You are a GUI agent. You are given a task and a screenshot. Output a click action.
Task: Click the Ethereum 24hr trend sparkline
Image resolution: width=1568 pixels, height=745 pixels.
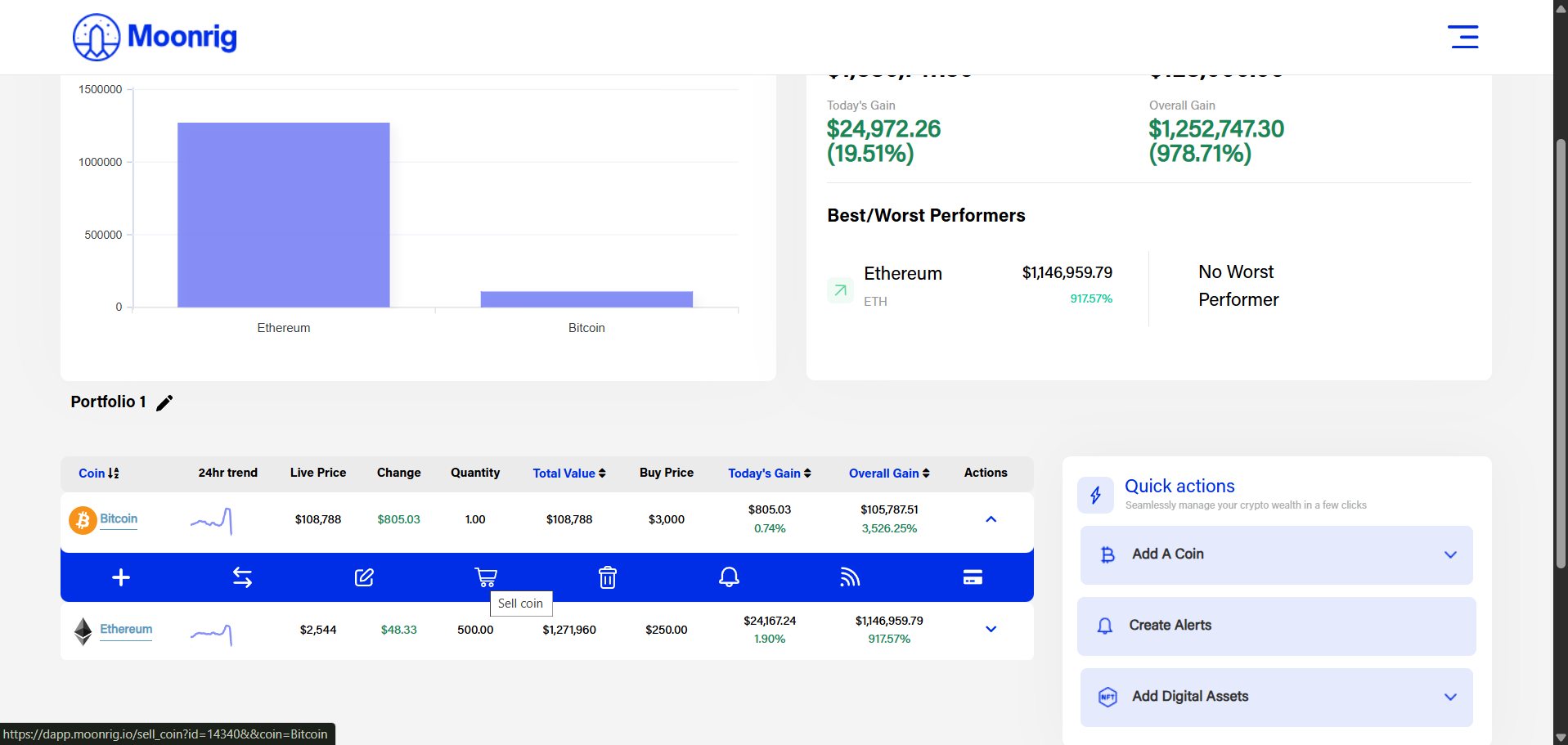point(212,634)
